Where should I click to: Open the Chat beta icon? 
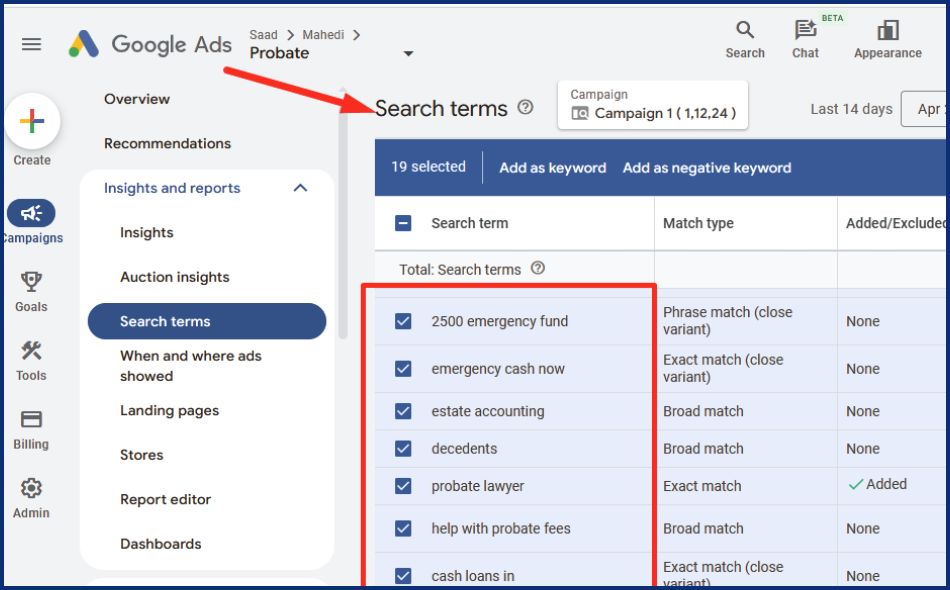805,30
